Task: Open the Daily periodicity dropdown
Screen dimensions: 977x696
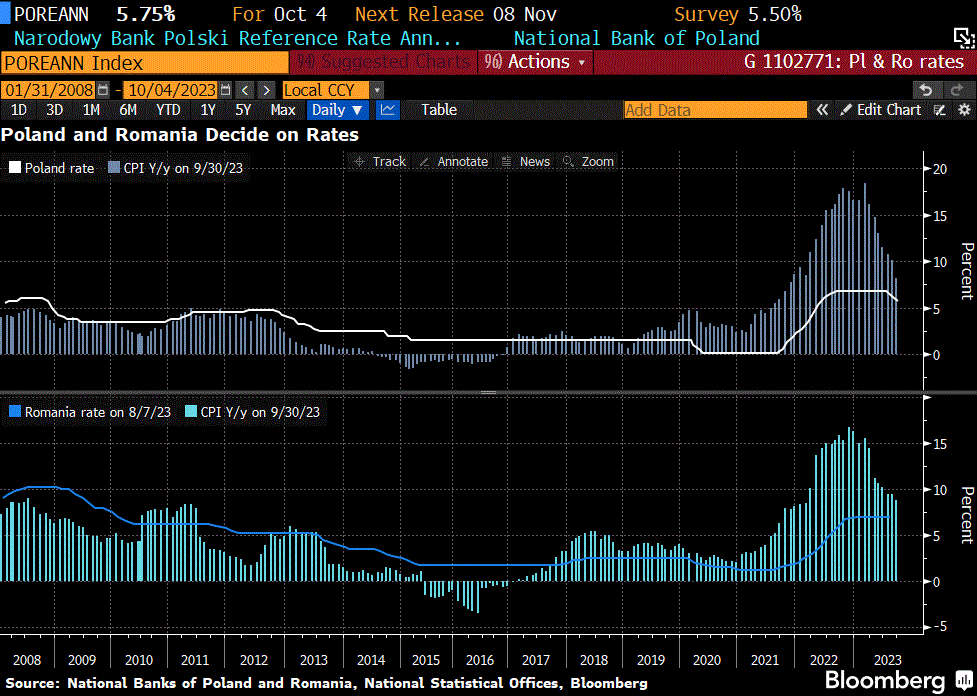Action: pyautogui.click(x=338, y=110)
